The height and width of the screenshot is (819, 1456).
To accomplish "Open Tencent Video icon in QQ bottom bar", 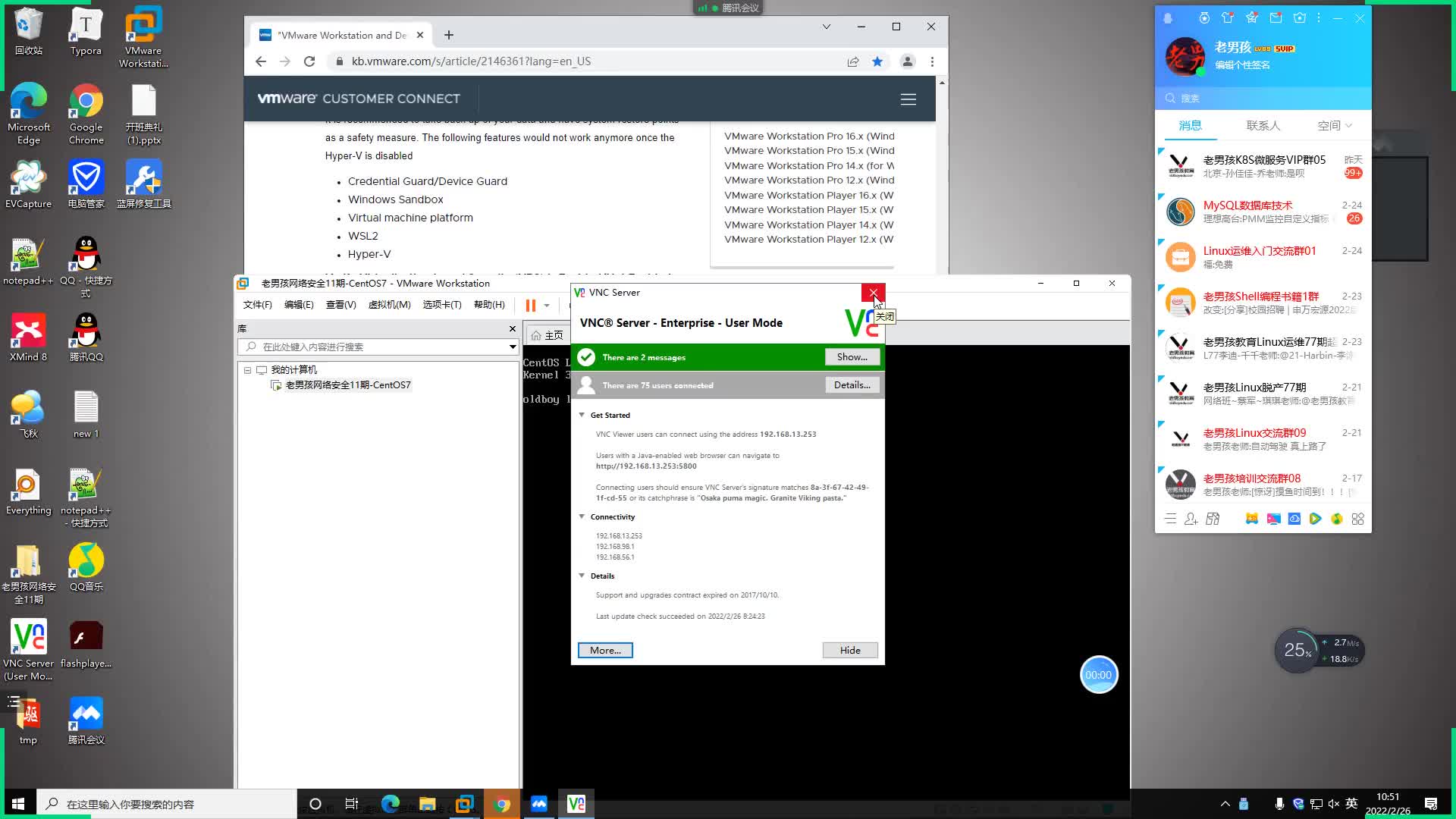I will point(1316,519).
